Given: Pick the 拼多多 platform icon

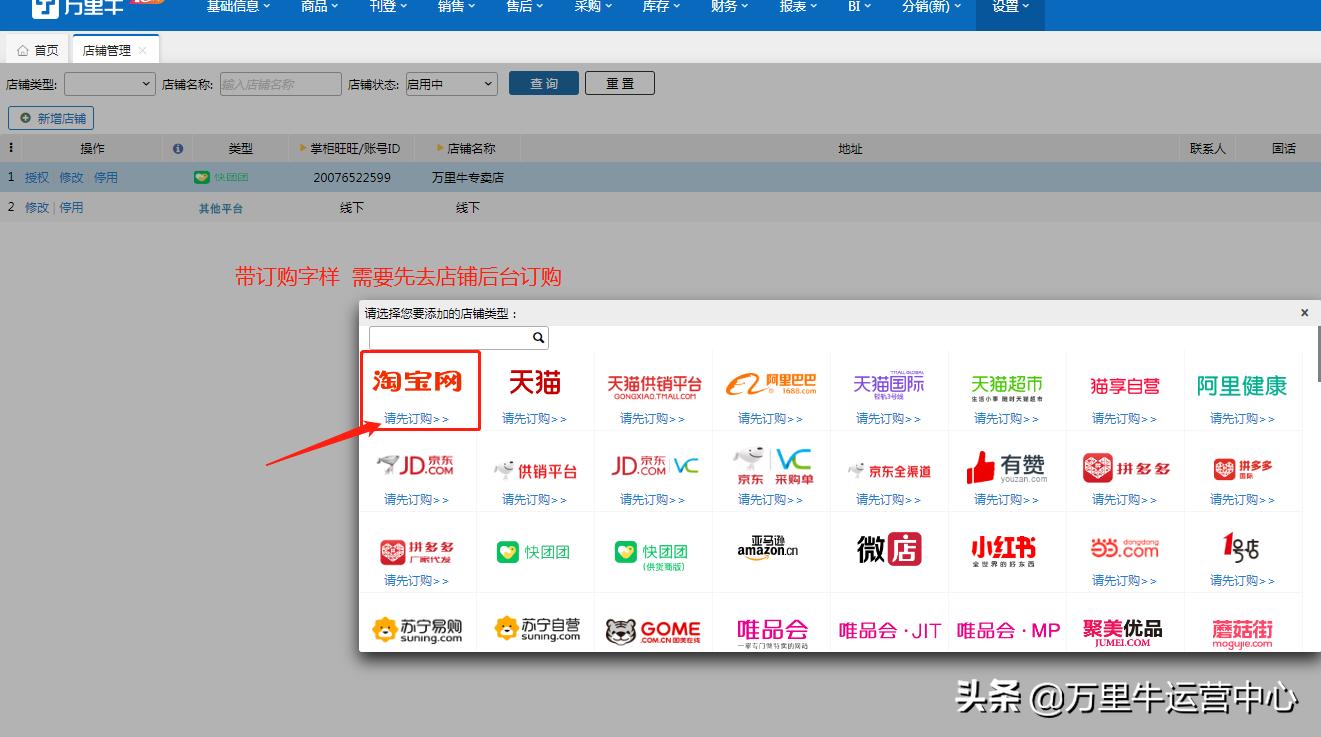Looking at the screenshot, I should coord(1122,466).
